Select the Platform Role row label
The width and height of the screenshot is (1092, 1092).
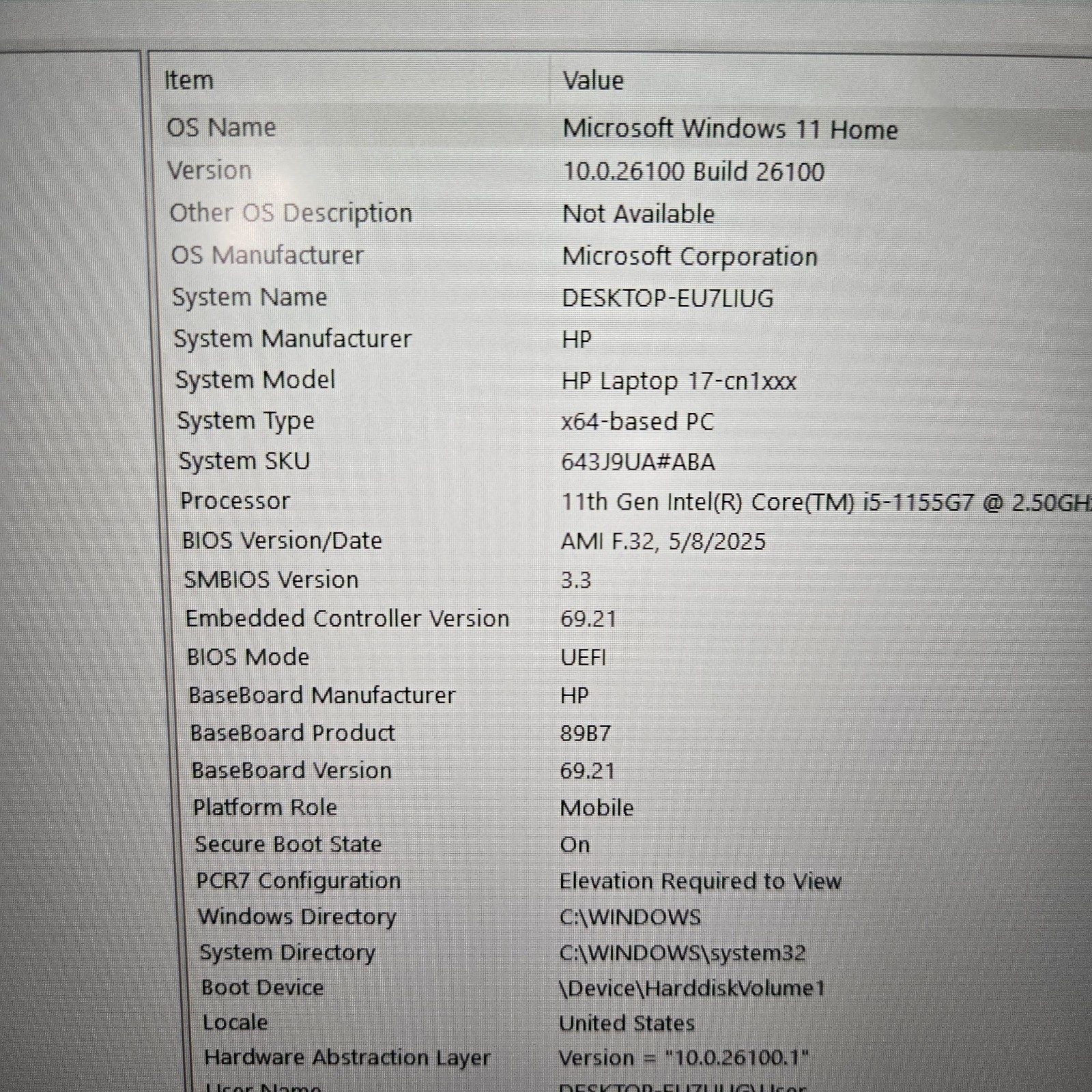tap(265, 807)
